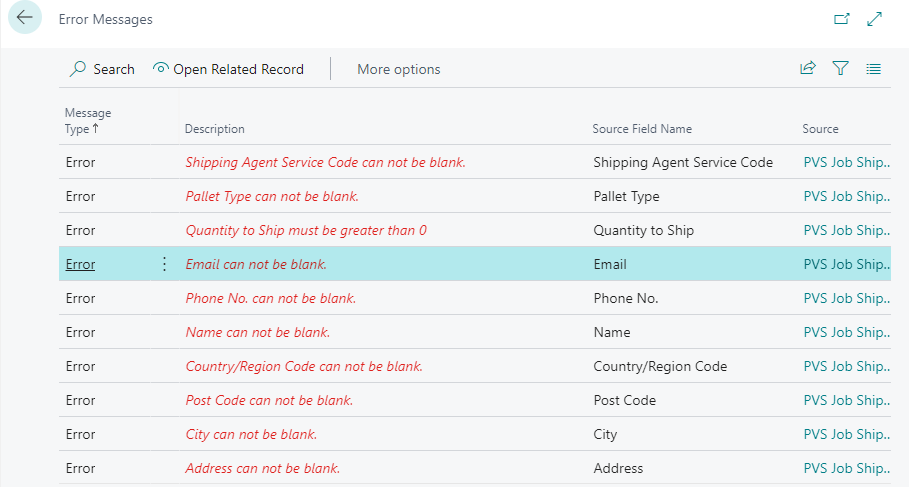This screenshot has width=909, height=487.
Task: Click the 'City' source field cell
Action: pos(605,434)
